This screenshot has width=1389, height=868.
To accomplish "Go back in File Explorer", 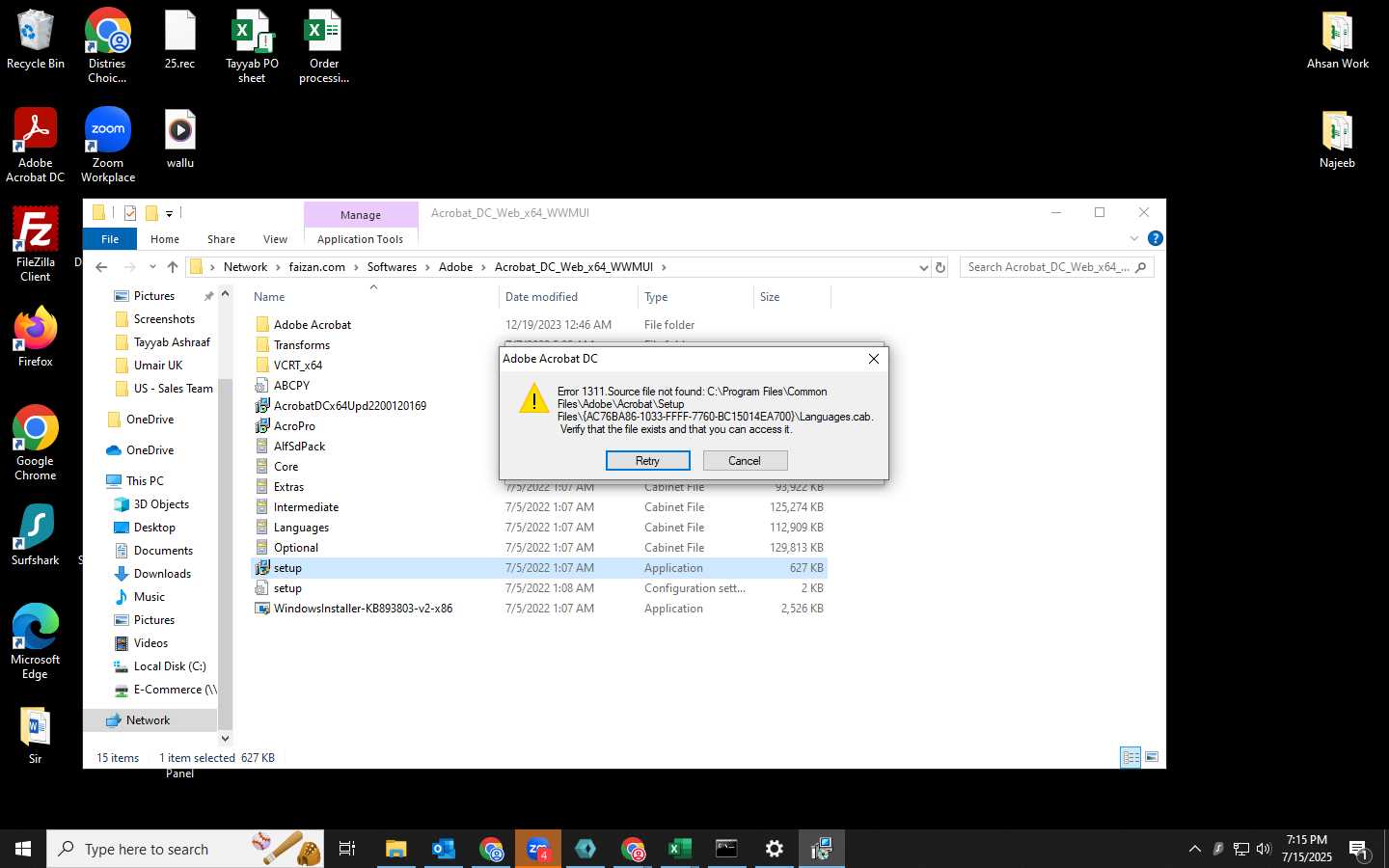I will tap(101, 267).
